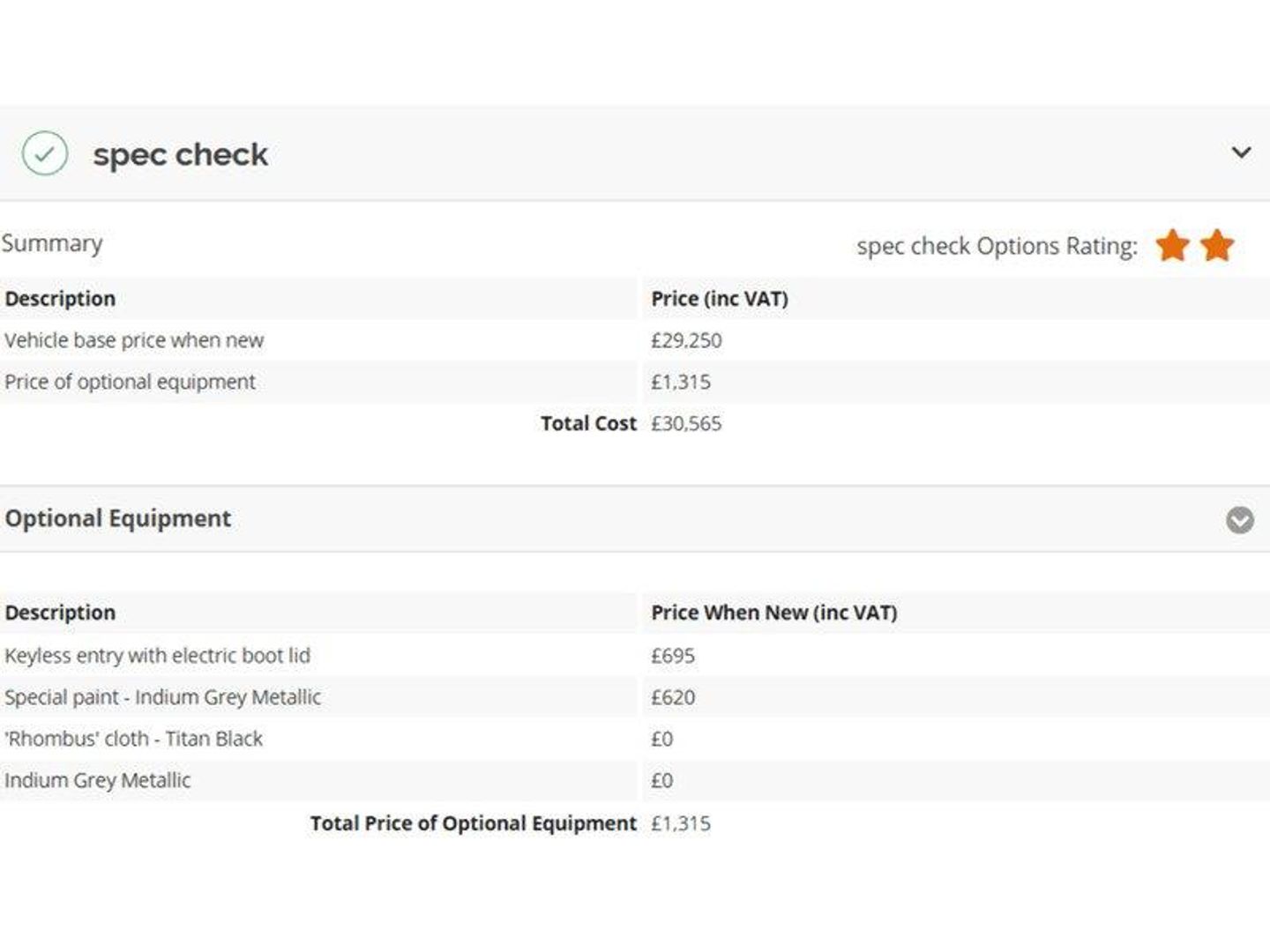Select 'Rhombus' cloth - Titan Black row

pos(133,739)
